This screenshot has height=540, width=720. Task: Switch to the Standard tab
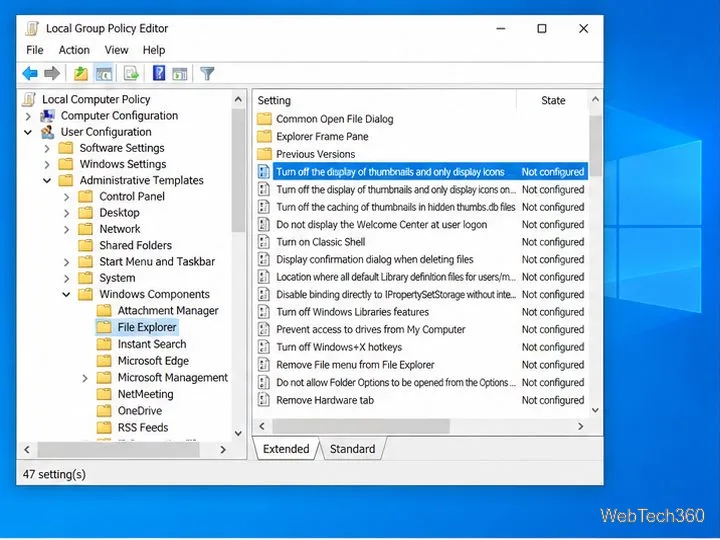click(x=352, y=449)
